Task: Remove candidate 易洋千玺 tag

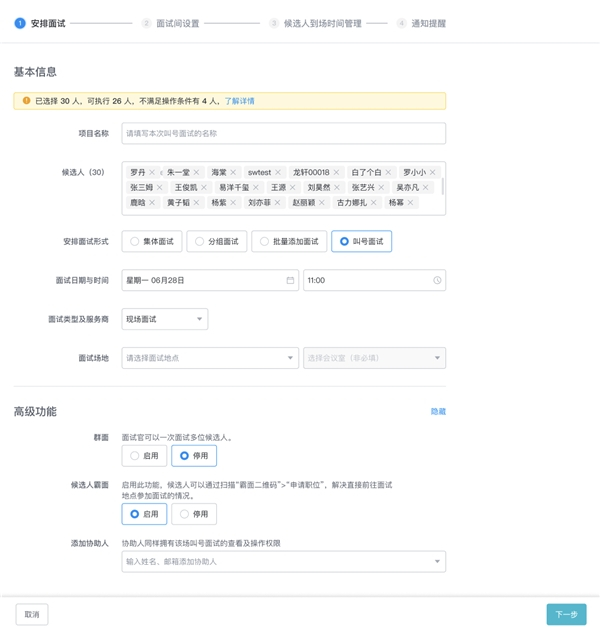Action: [256, 187]
